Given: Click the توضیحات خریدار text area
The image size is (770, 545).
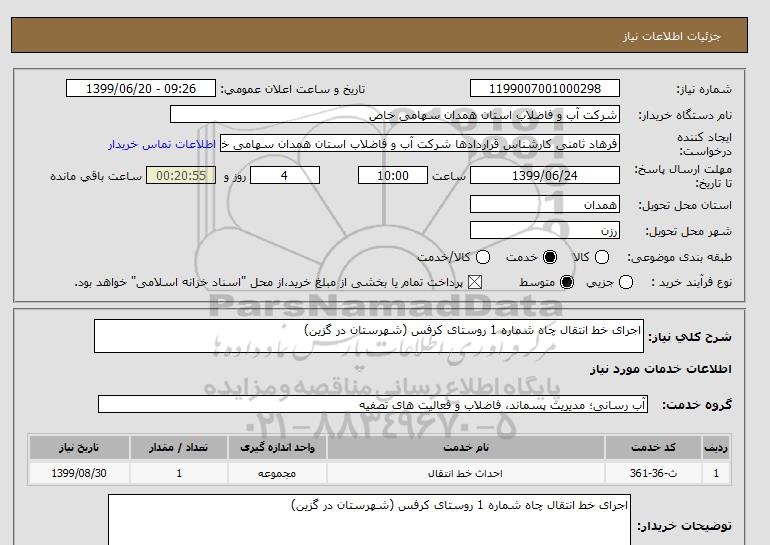Looking at the screenshot, I should coord(369,520).
